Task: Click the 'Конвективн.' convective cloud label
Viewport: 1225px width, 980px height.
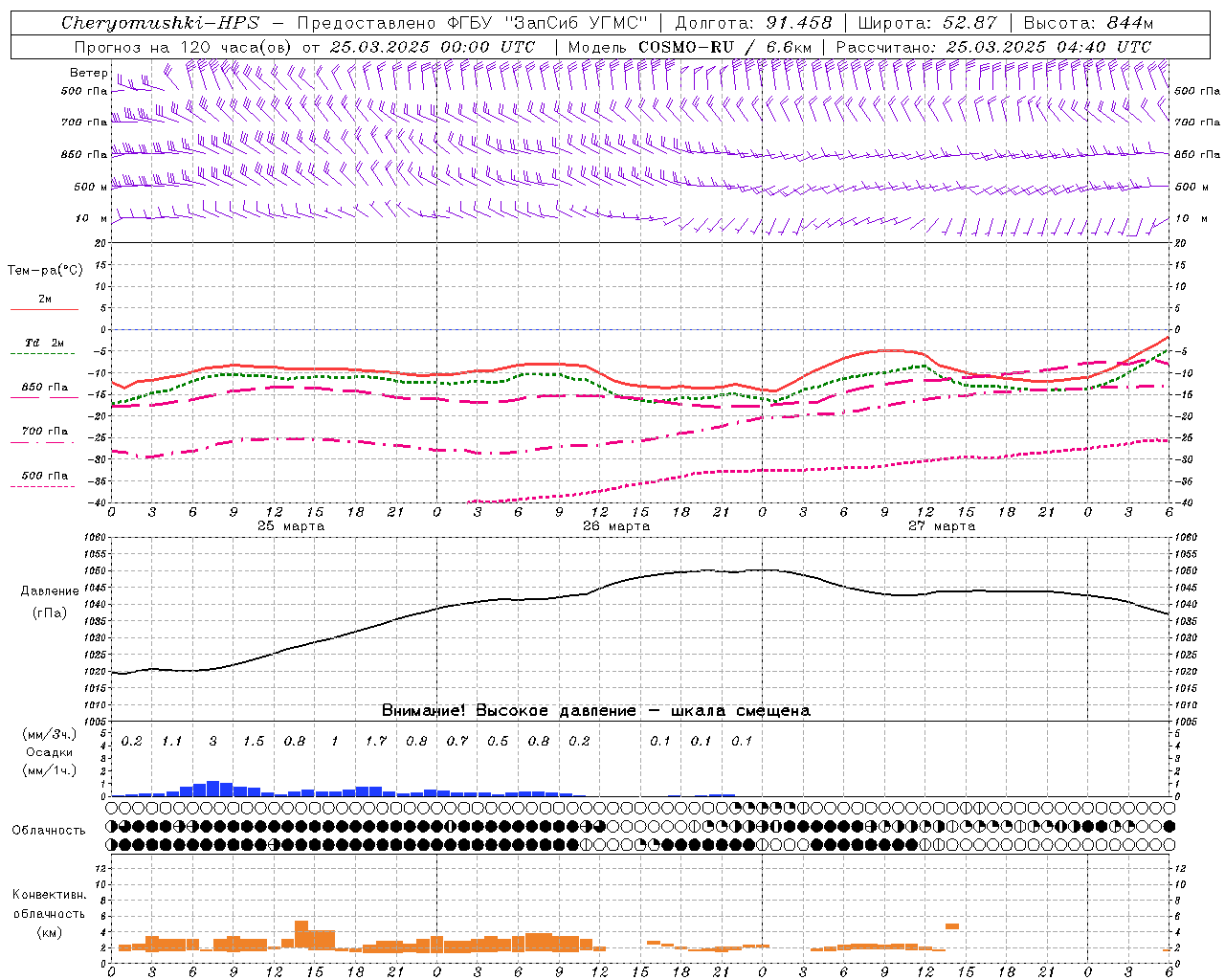Action: (x=49, y=895)
